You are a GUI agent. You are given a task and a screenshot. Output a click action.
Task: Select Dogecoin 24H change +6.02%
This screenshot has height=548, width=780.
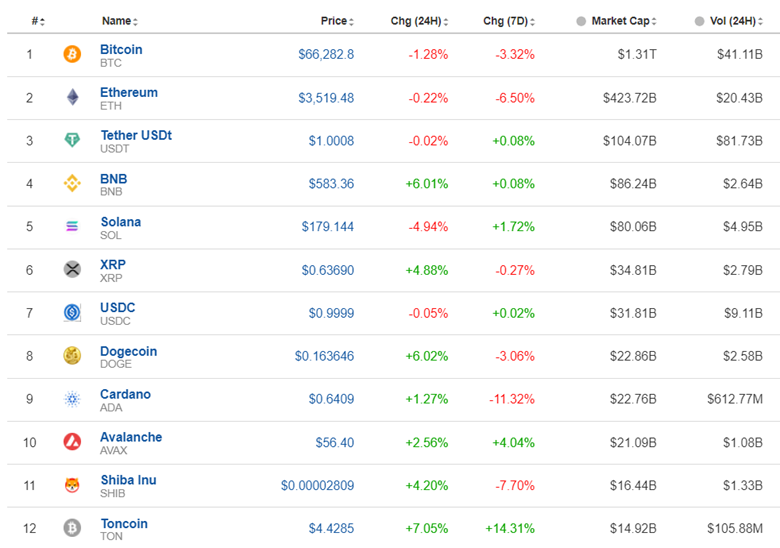(427, 356)
